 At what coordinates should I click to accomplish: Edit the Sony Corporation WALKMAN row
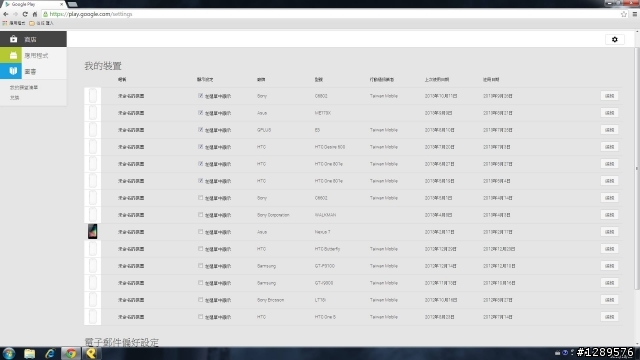tap(609, 215)
